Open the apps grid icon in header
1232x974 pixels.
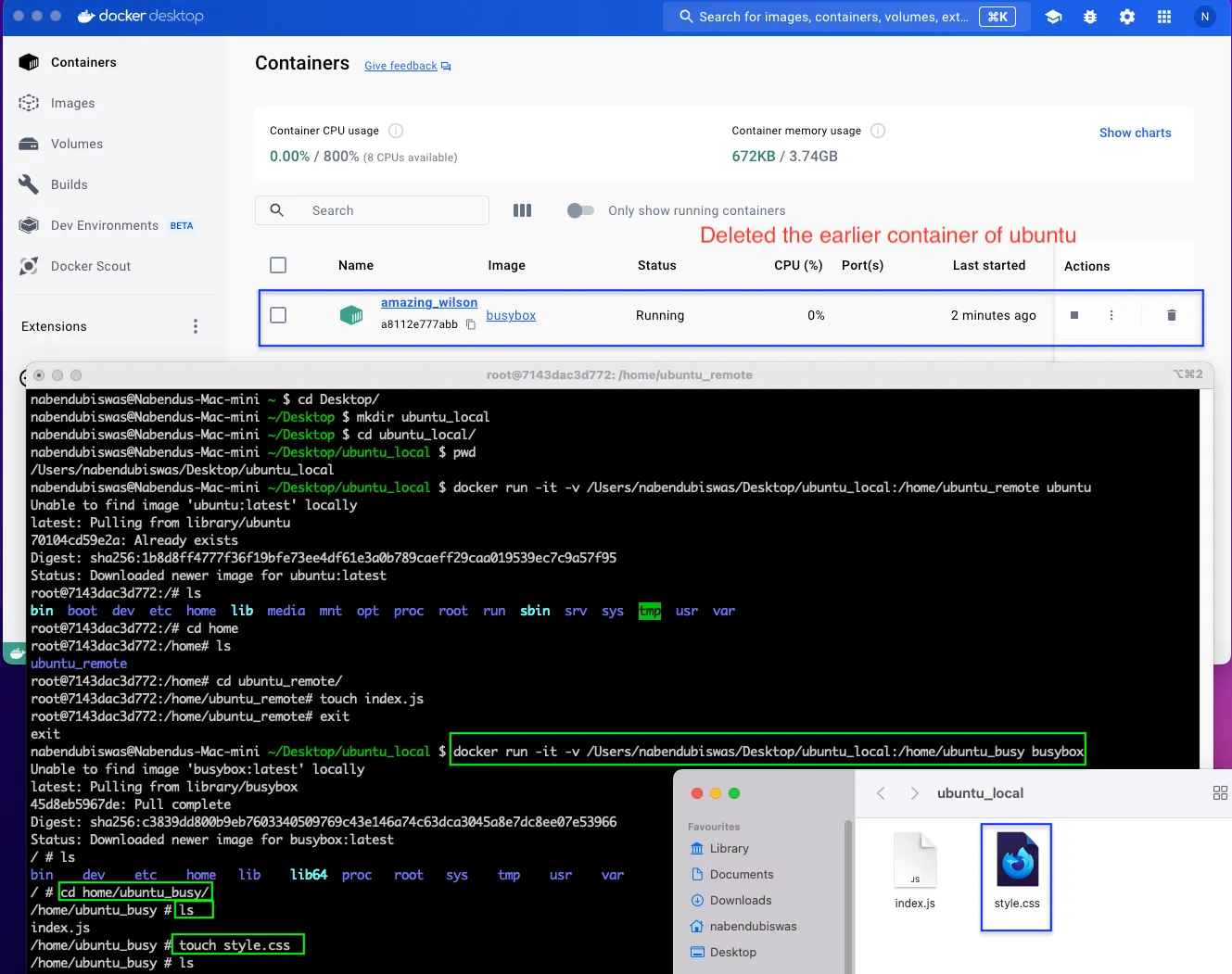click(x=1164, y=17)
